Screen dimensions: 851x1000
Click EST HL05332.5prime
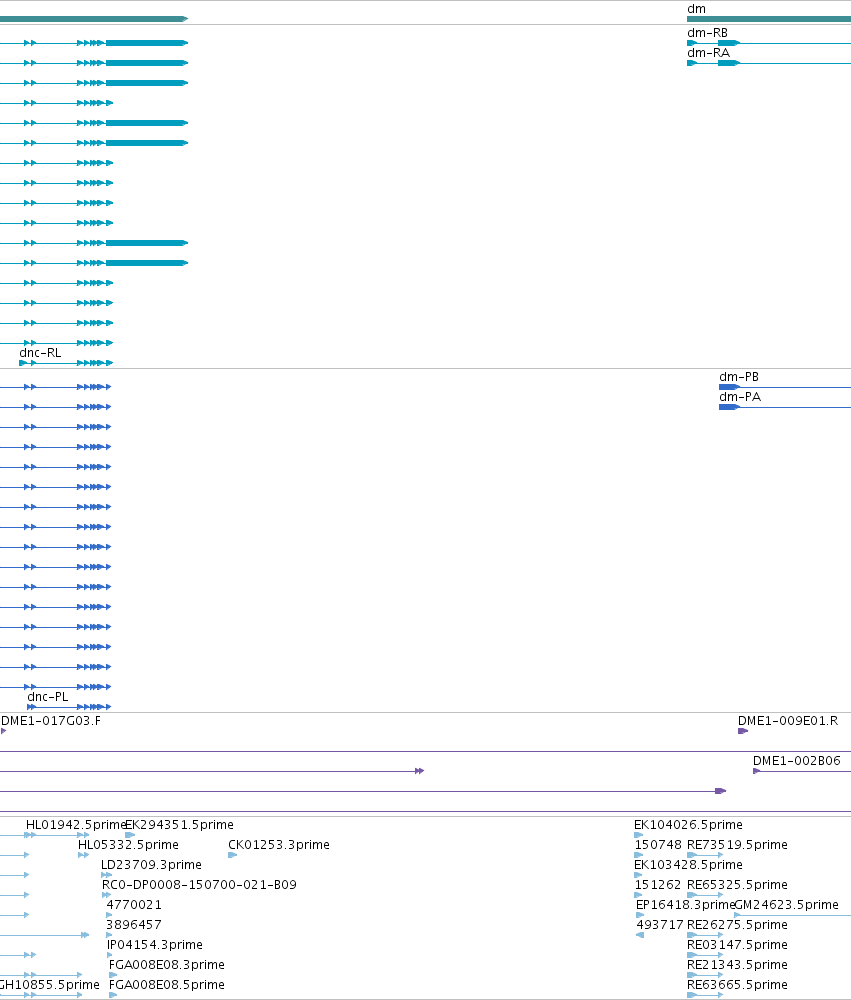click(x=128, y=845)
